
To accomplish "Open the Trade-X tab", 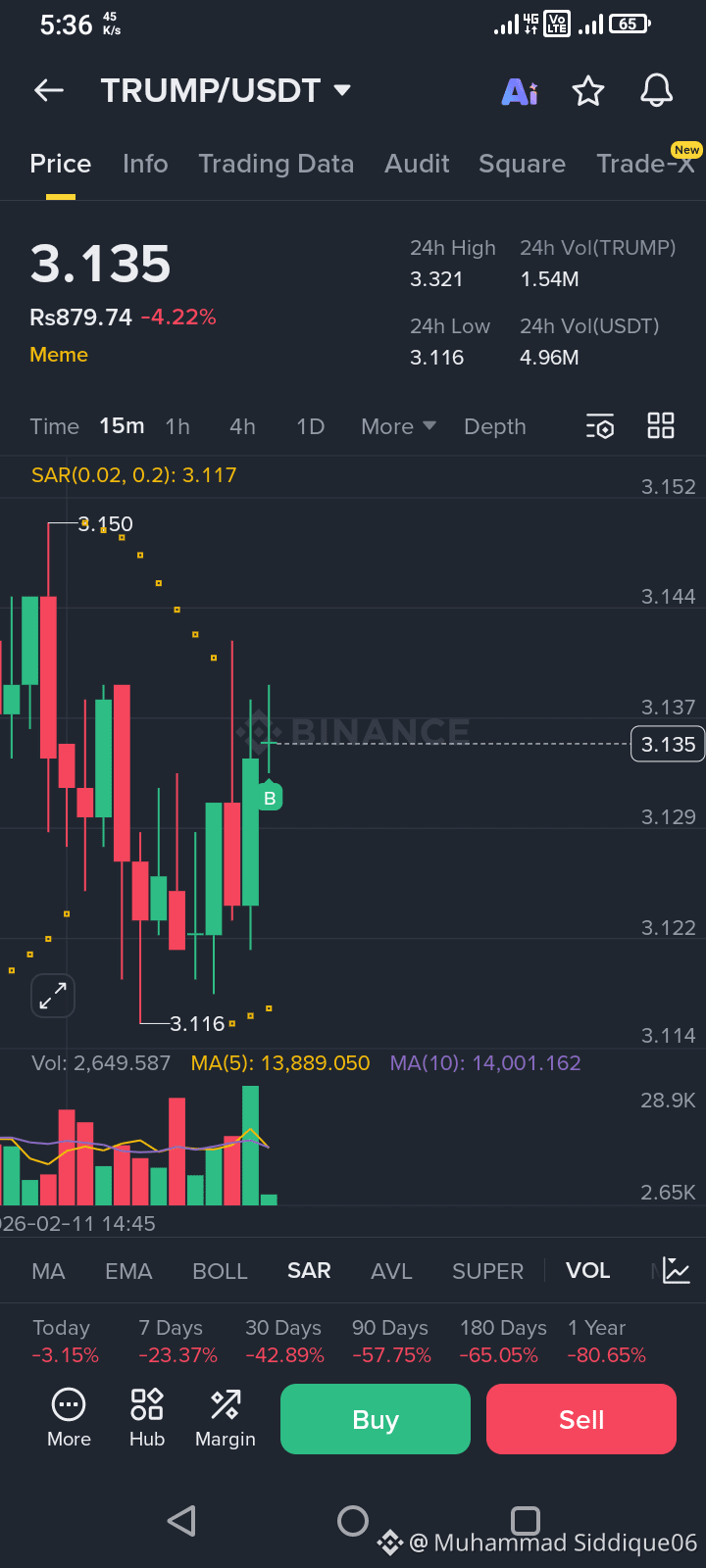I will 647,162.
